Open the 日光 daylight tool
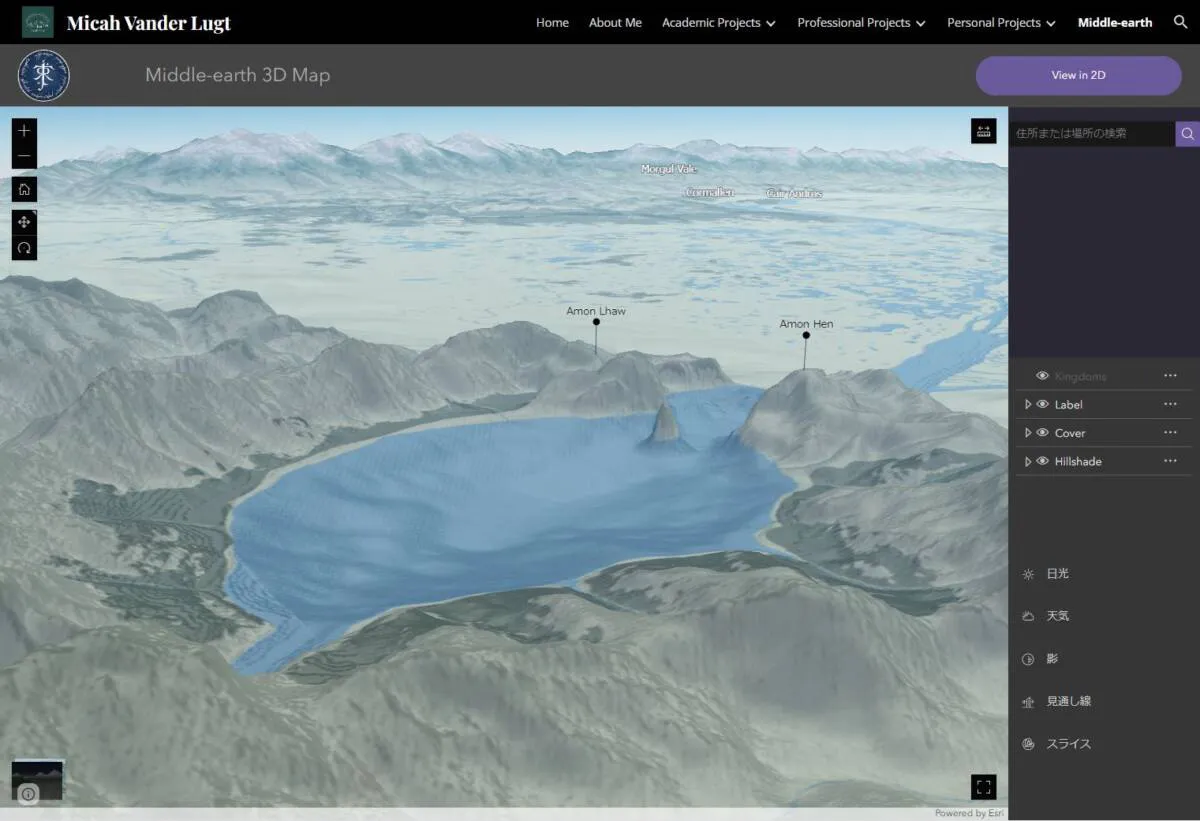The image size is (1200, 821). tap(1046, 574)
